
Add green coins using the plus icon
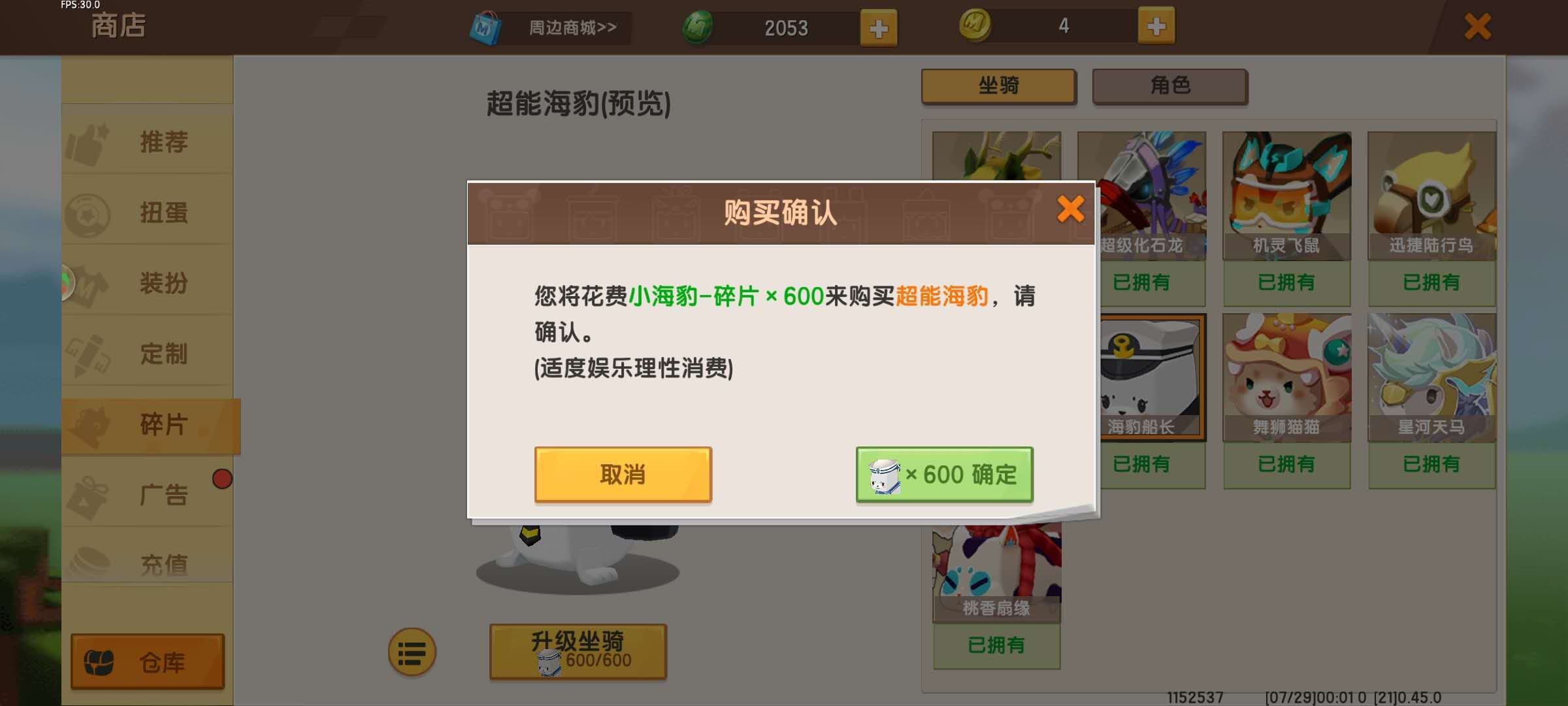879,28
